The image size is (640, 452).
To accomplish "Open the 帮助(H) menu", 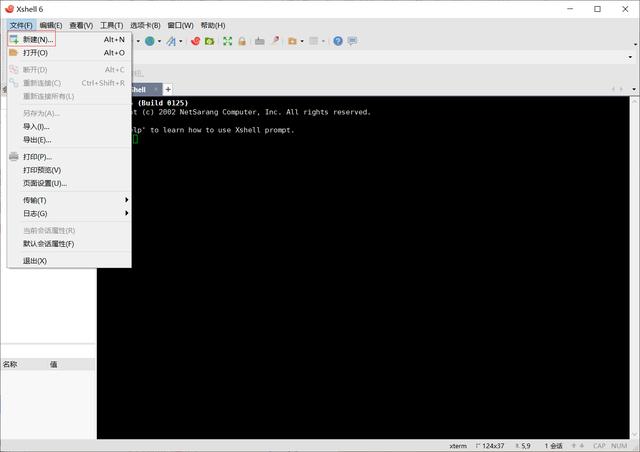I will tap(213, 25).
